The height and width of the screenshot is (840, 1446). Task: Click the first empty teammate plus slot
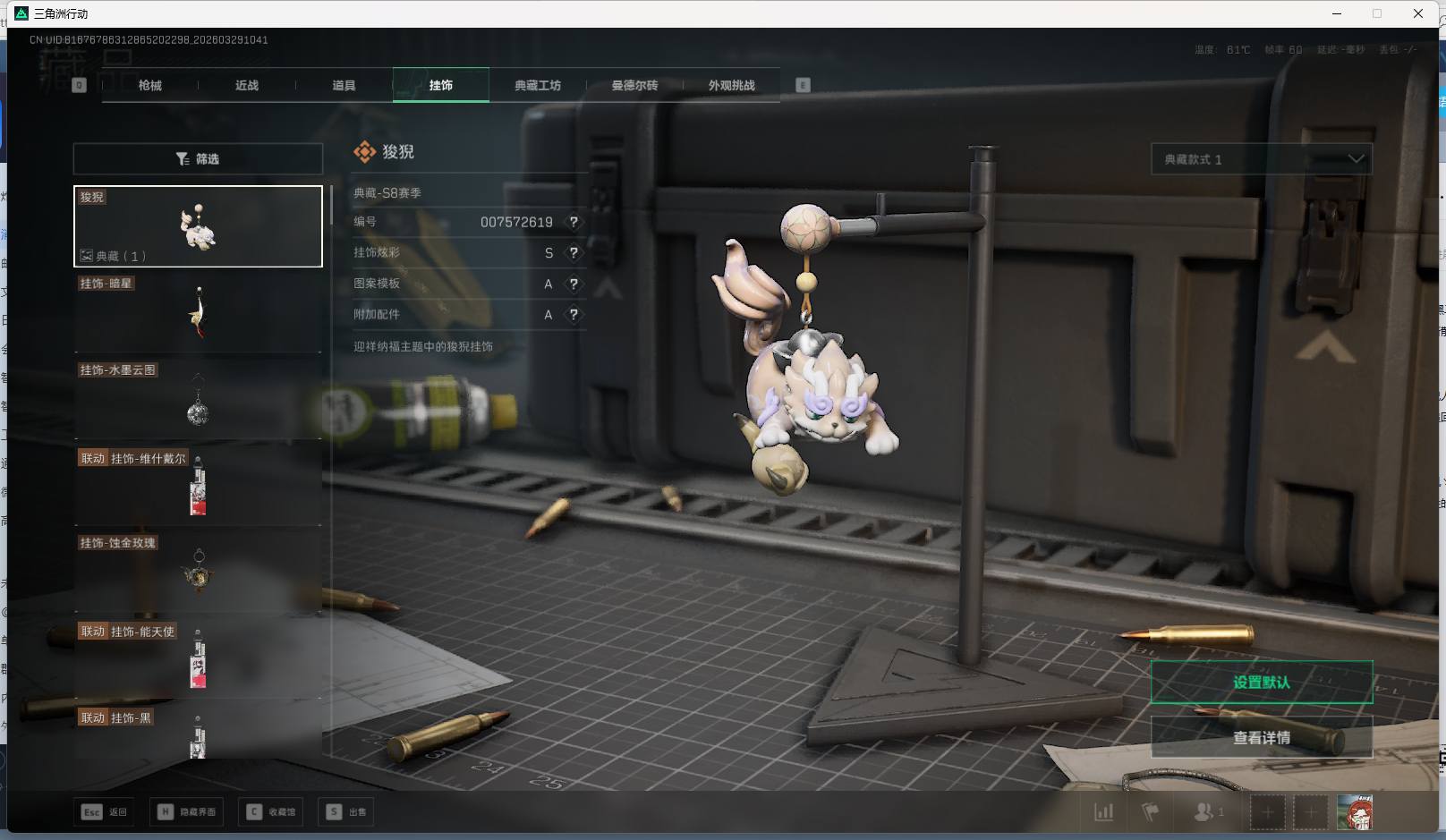coord(1267,812)
